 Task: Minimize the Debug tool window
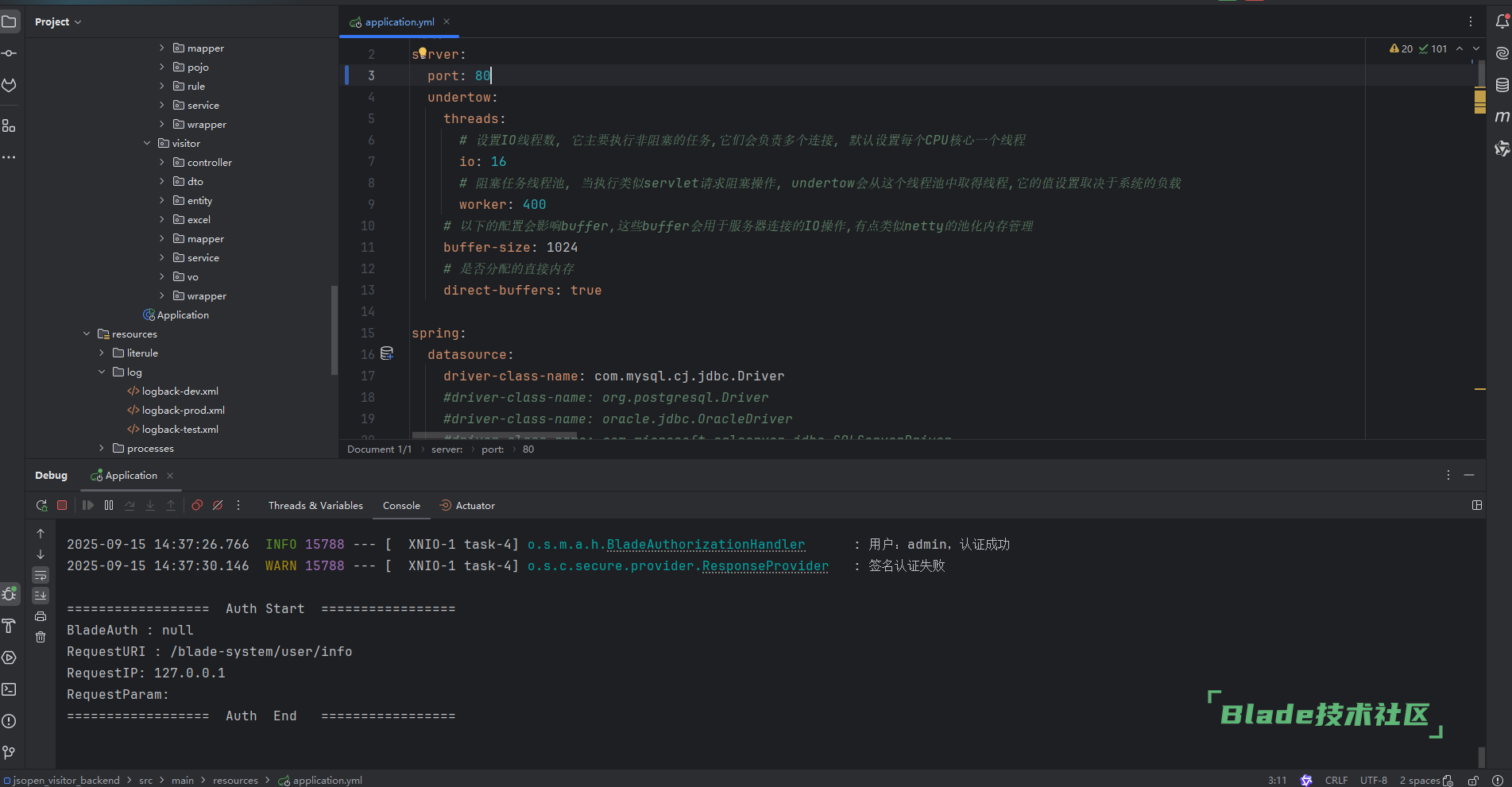pos(1469,475)
